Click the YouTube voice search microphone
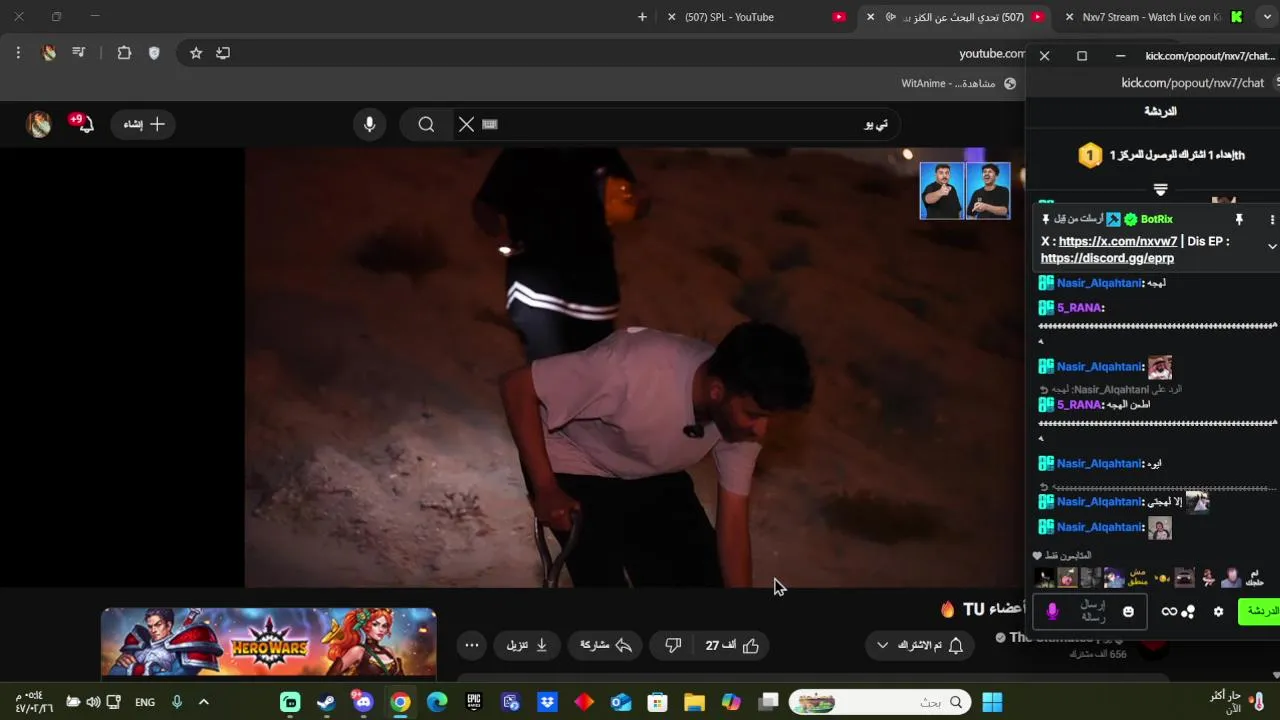Image resolution: width=1280 pixels, height=720 pixels. tap(370, 124)
